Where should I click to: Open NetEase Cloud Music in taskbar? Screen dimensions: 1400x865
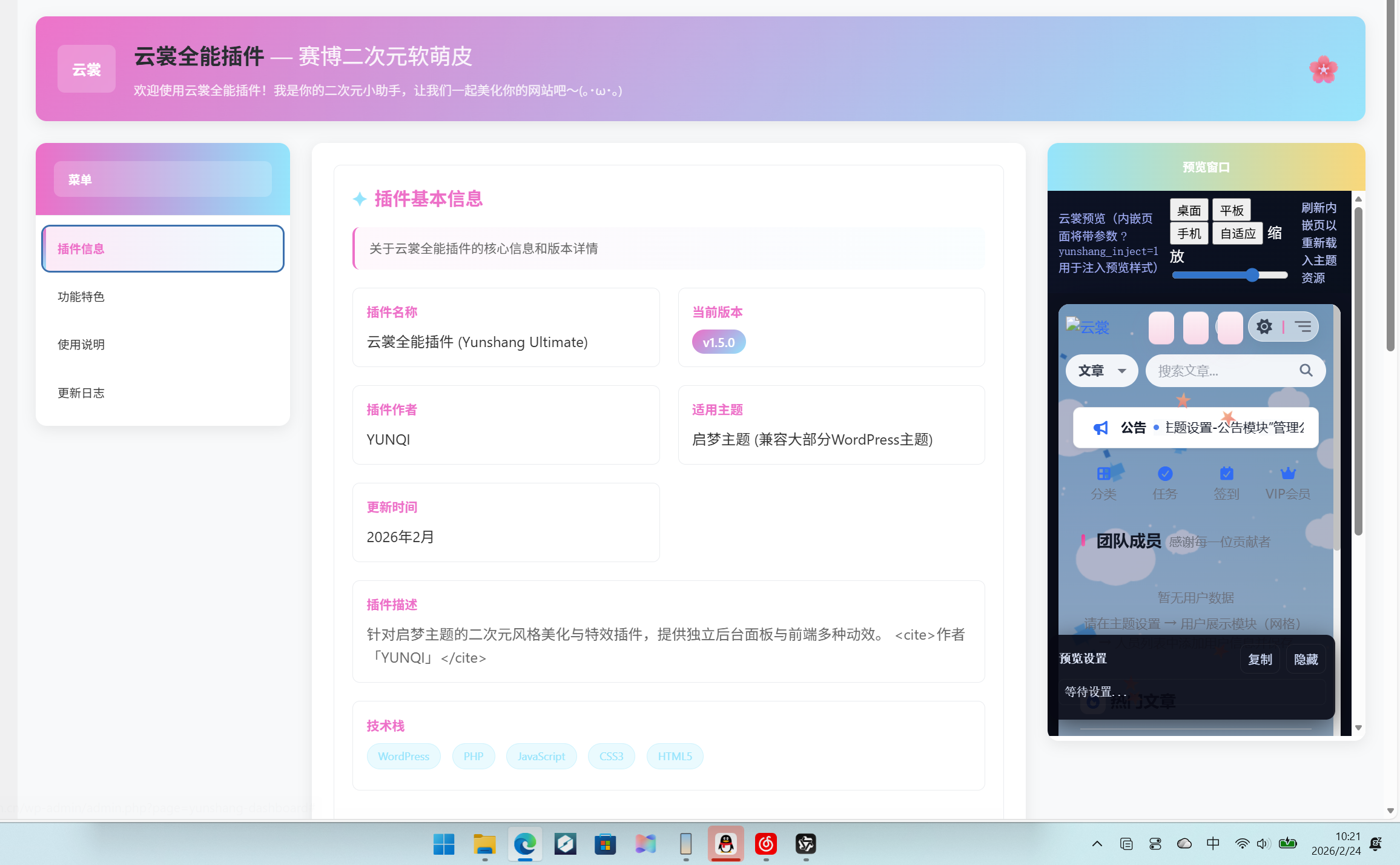pos(766,844)
